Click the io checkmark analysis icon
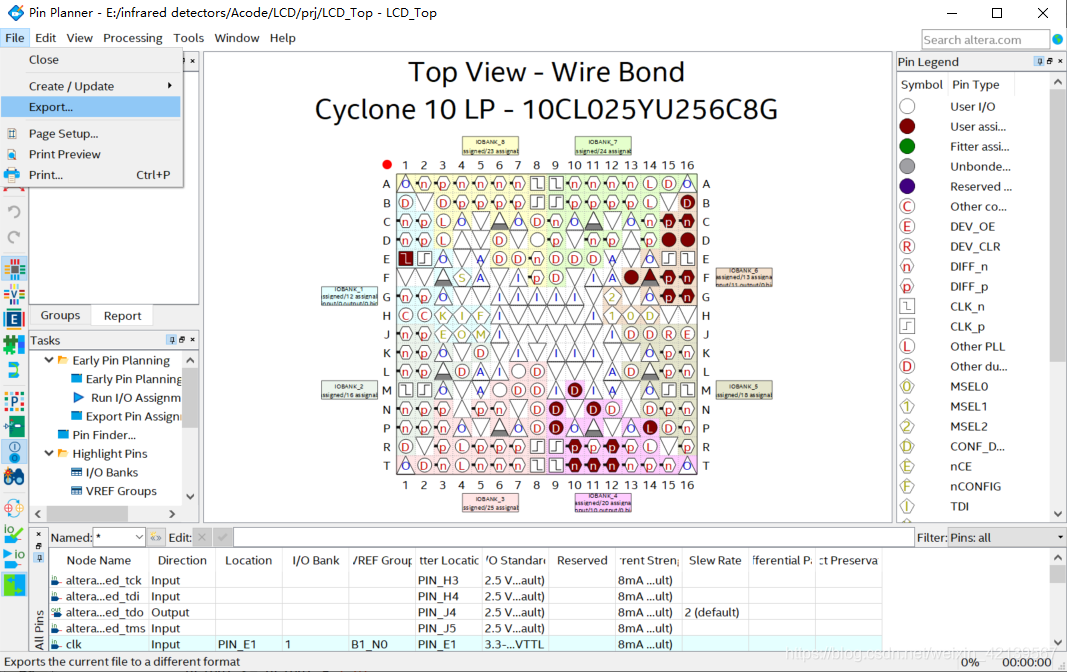 (x=14, y=533)
